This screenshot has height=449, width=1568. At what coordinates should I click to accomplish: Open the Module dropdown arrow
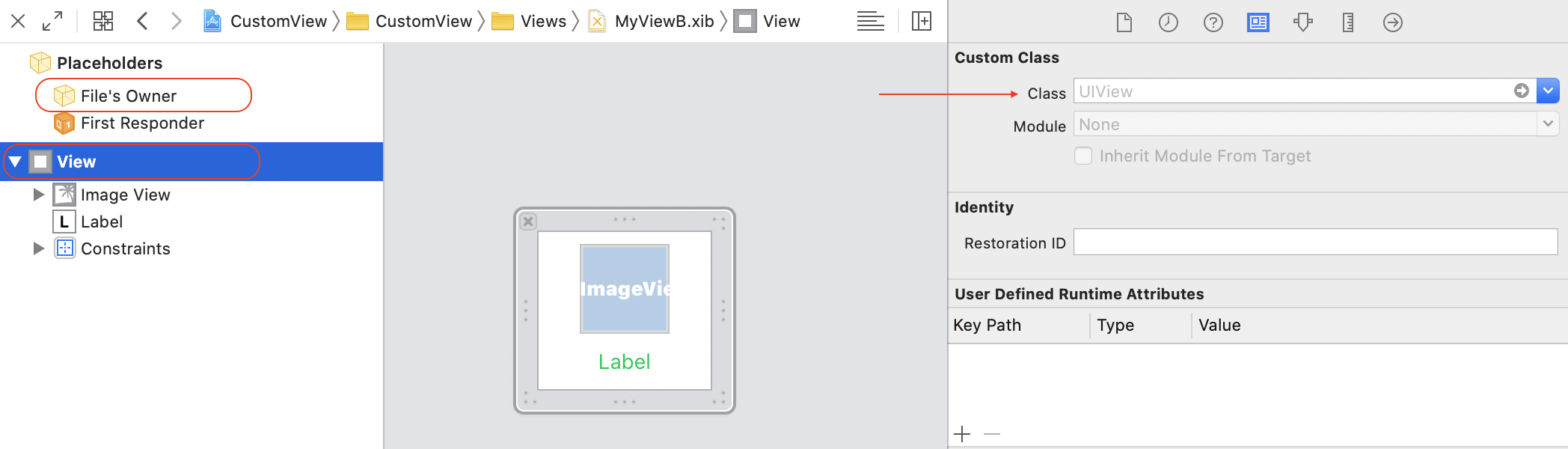point(1548,123)
